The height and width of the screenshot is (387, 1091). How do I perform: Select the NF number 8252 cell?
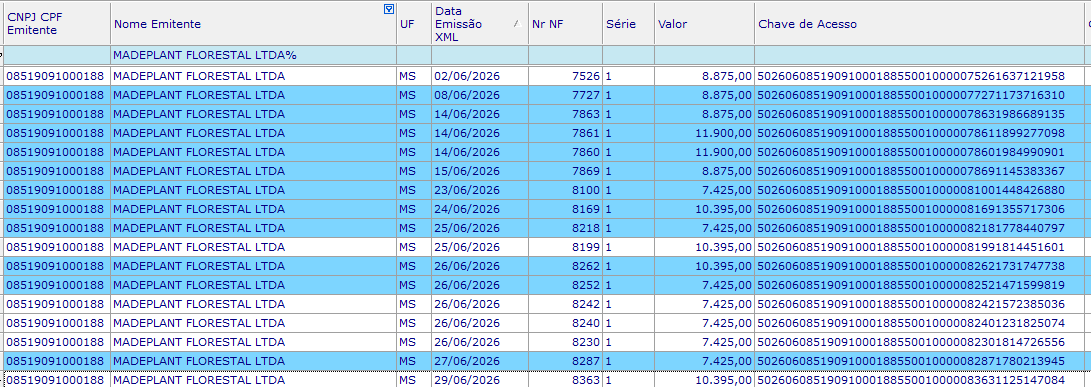click(x=565, y=285)
